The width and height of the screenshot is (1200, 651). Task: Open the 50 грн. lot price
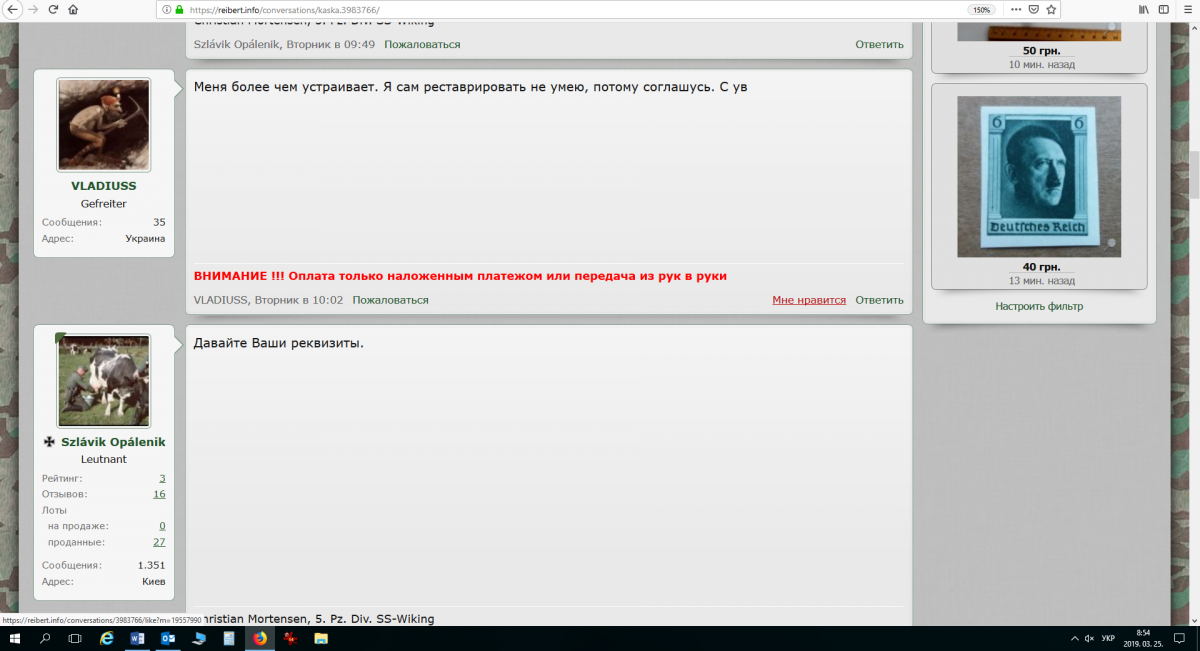(x=1041, y=51)
